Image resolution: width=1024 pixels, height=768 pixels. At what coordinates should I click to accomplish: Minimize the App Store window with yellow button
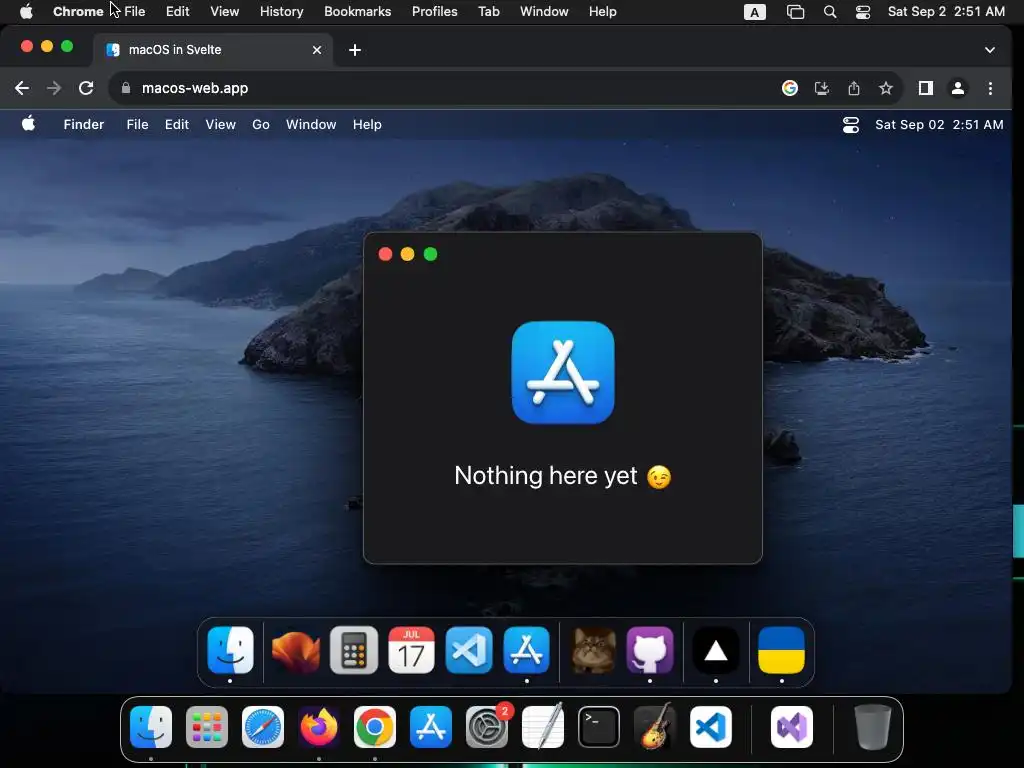pos(408,254)
